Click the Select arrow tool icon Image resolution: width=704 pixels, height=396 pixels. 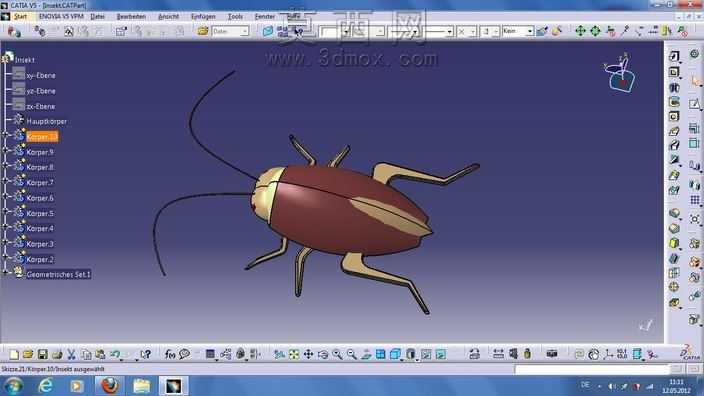coord(695,81)
